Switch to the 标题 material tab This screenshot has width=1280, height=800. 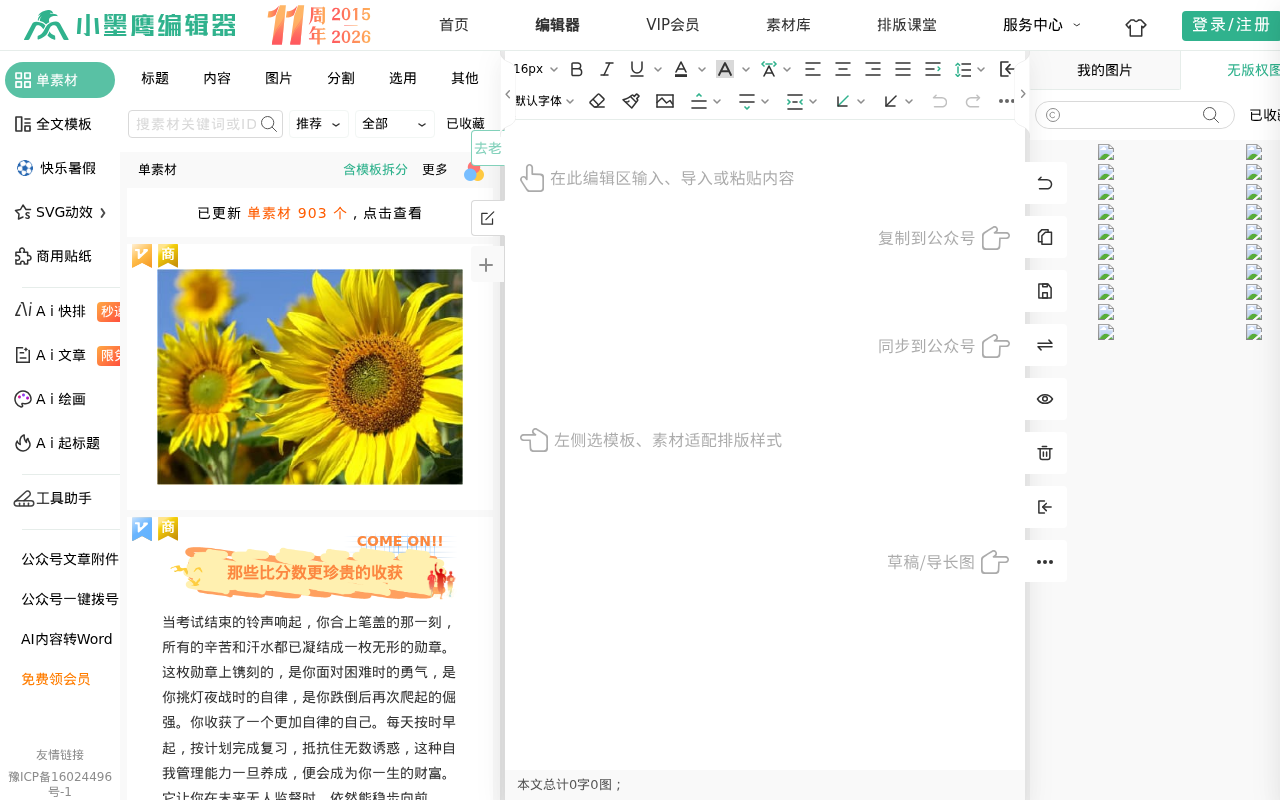coord(155,78)
